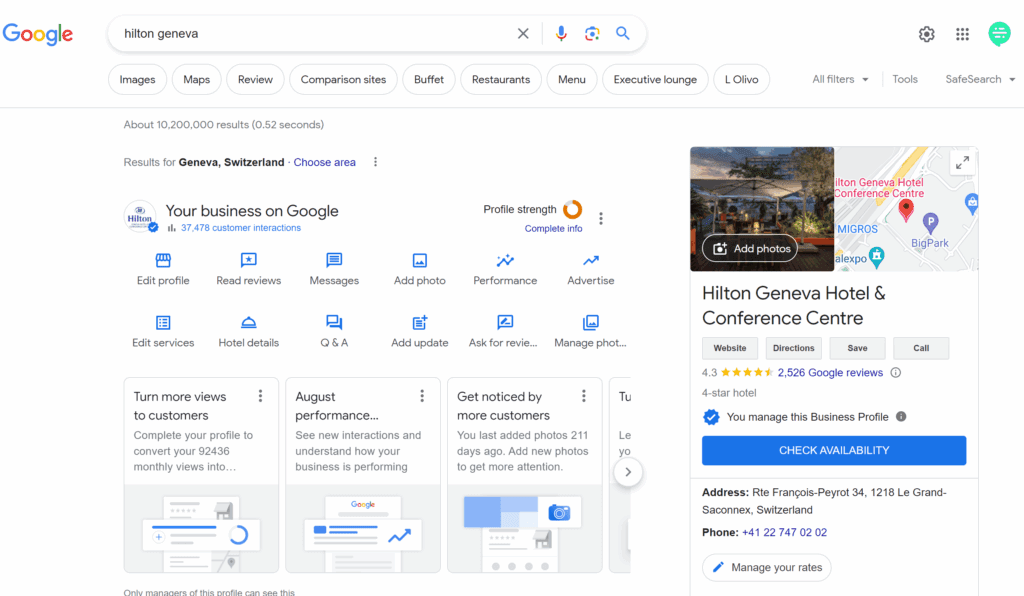Viewport: 1024px width, 596px height.
Task: Click the CHECK AVAILABILITY button
Action: [x=834, y=451]
